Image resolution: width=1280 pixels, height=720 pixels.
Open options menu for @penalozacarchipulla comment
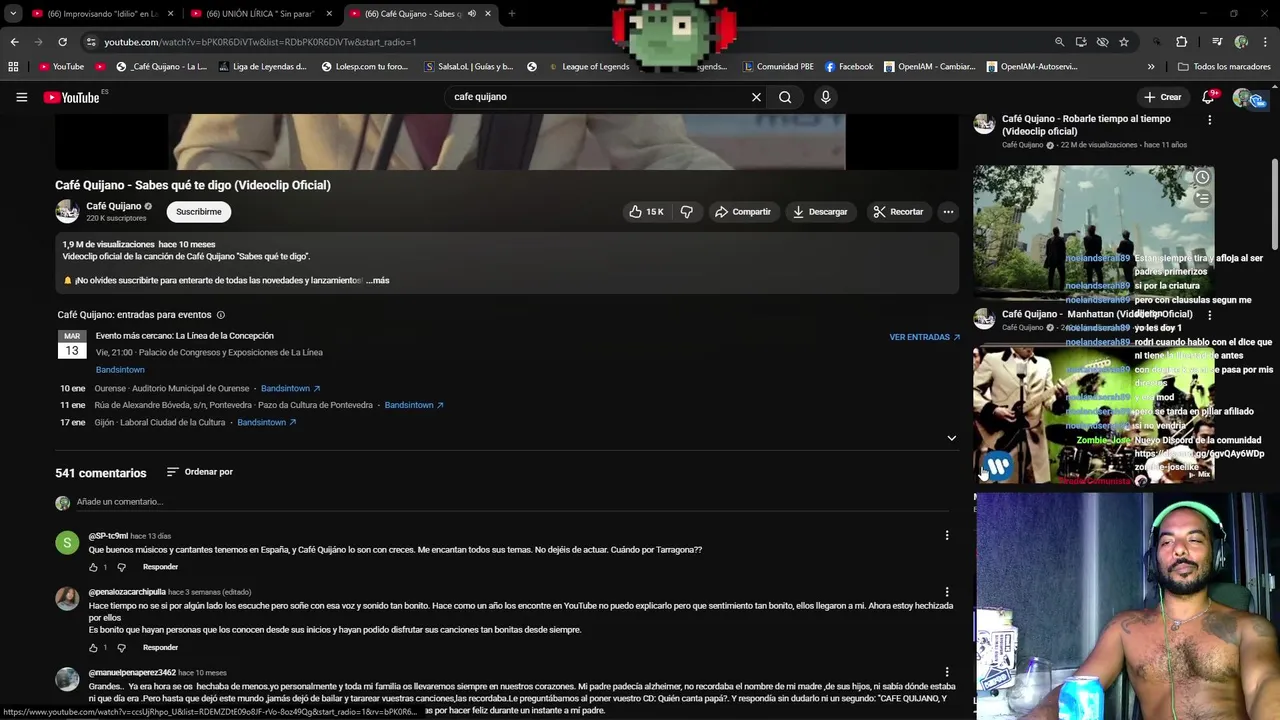pyautogui.click(x=947, y=592)
